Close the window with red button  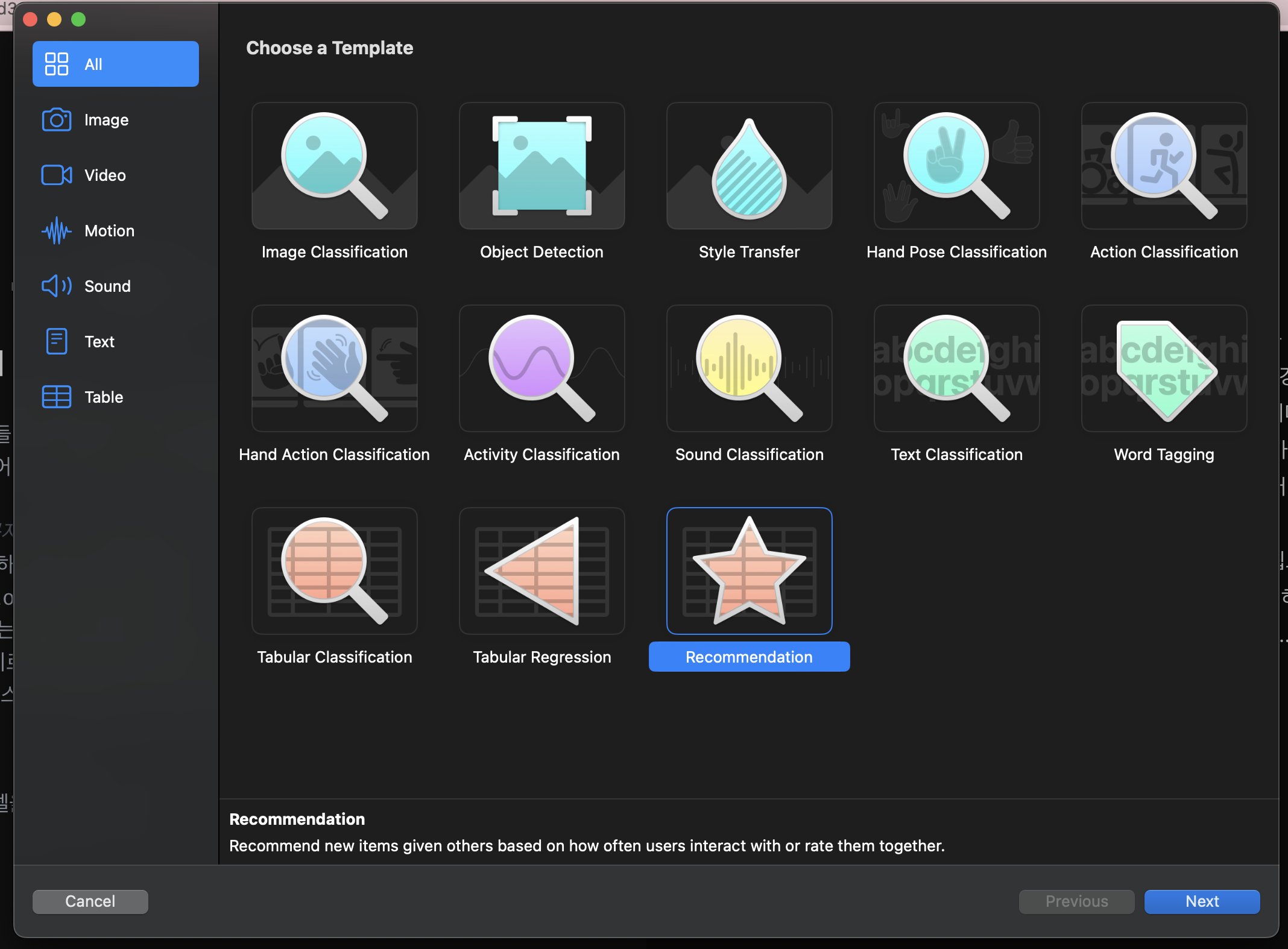(x=30, y=19)
